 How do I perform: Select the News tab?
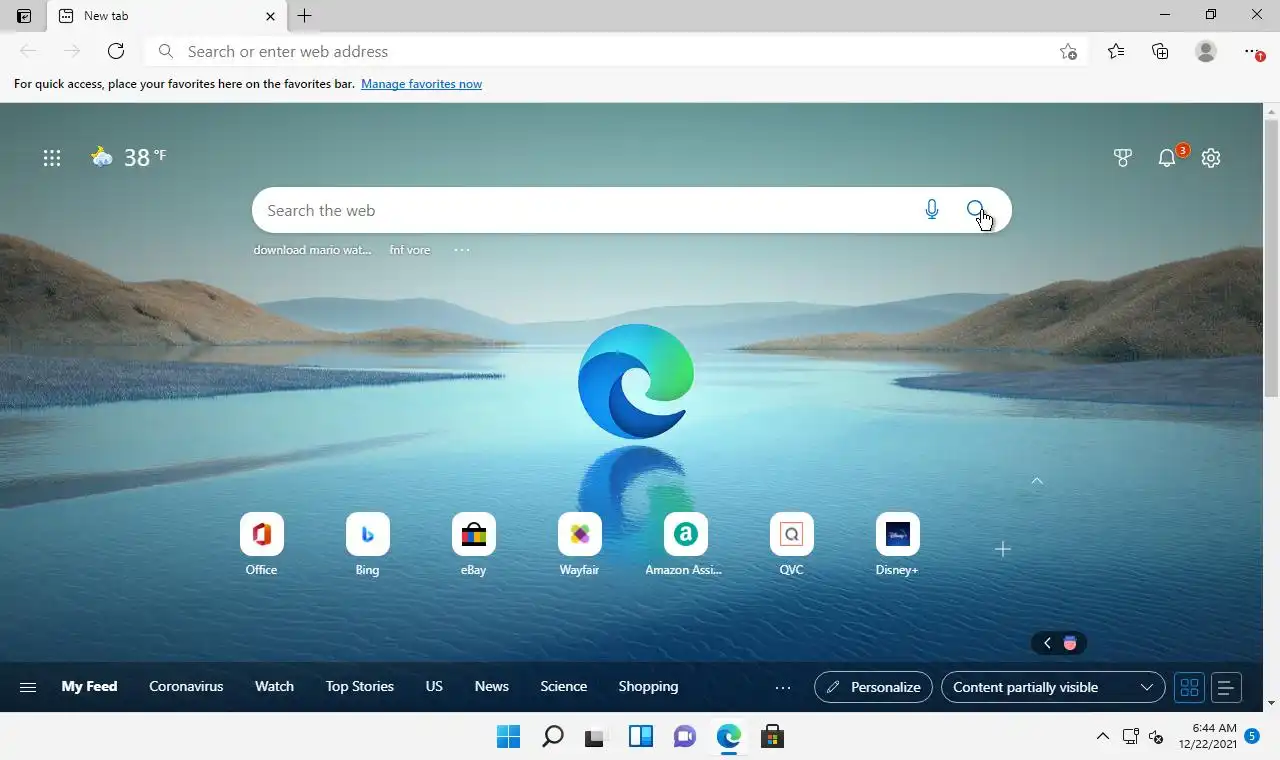(x=492, y=686)
